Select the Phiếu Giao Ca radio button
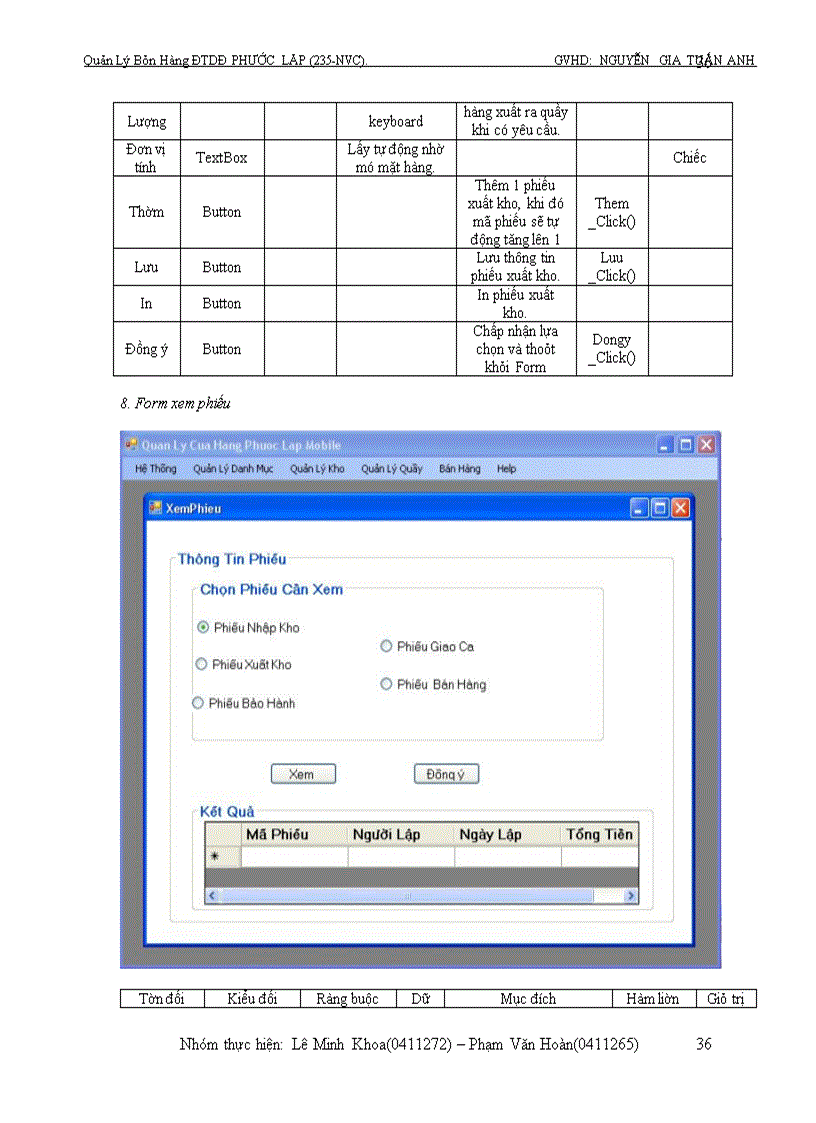 click(x=386, y=646)
